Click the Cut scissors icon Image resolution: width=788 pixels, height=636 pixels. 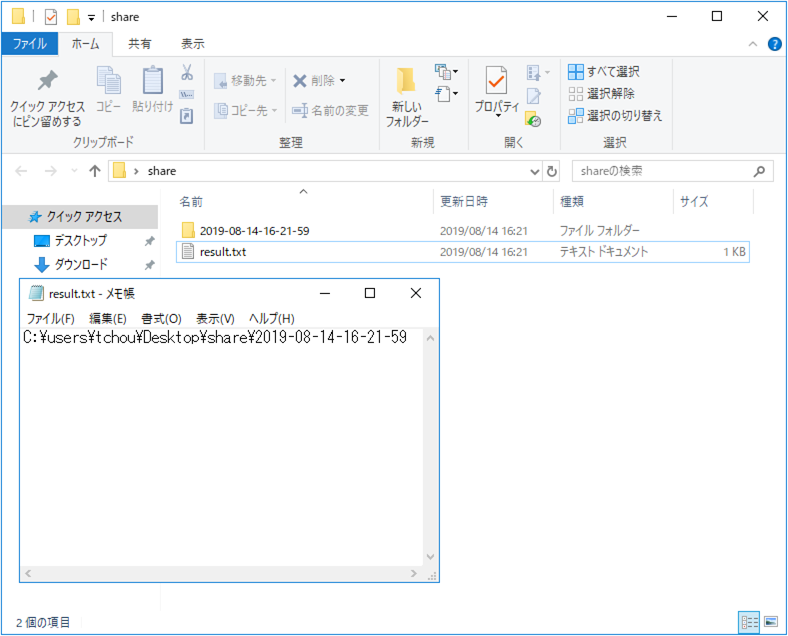click(187, 72)
